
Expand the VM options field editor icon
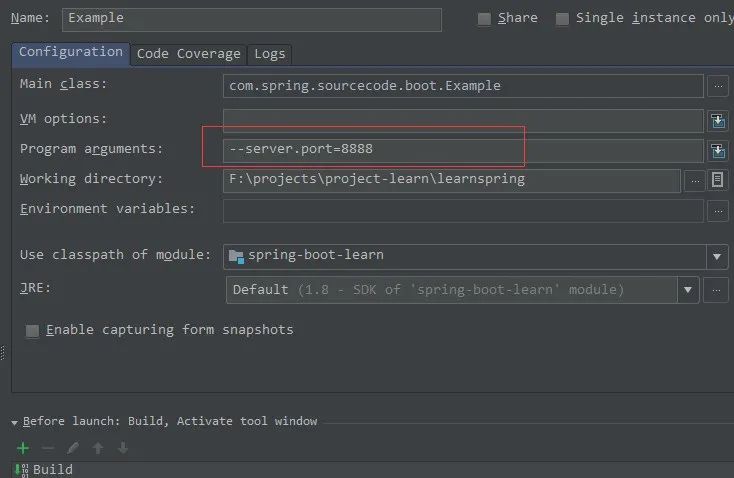tap(717, 121)
